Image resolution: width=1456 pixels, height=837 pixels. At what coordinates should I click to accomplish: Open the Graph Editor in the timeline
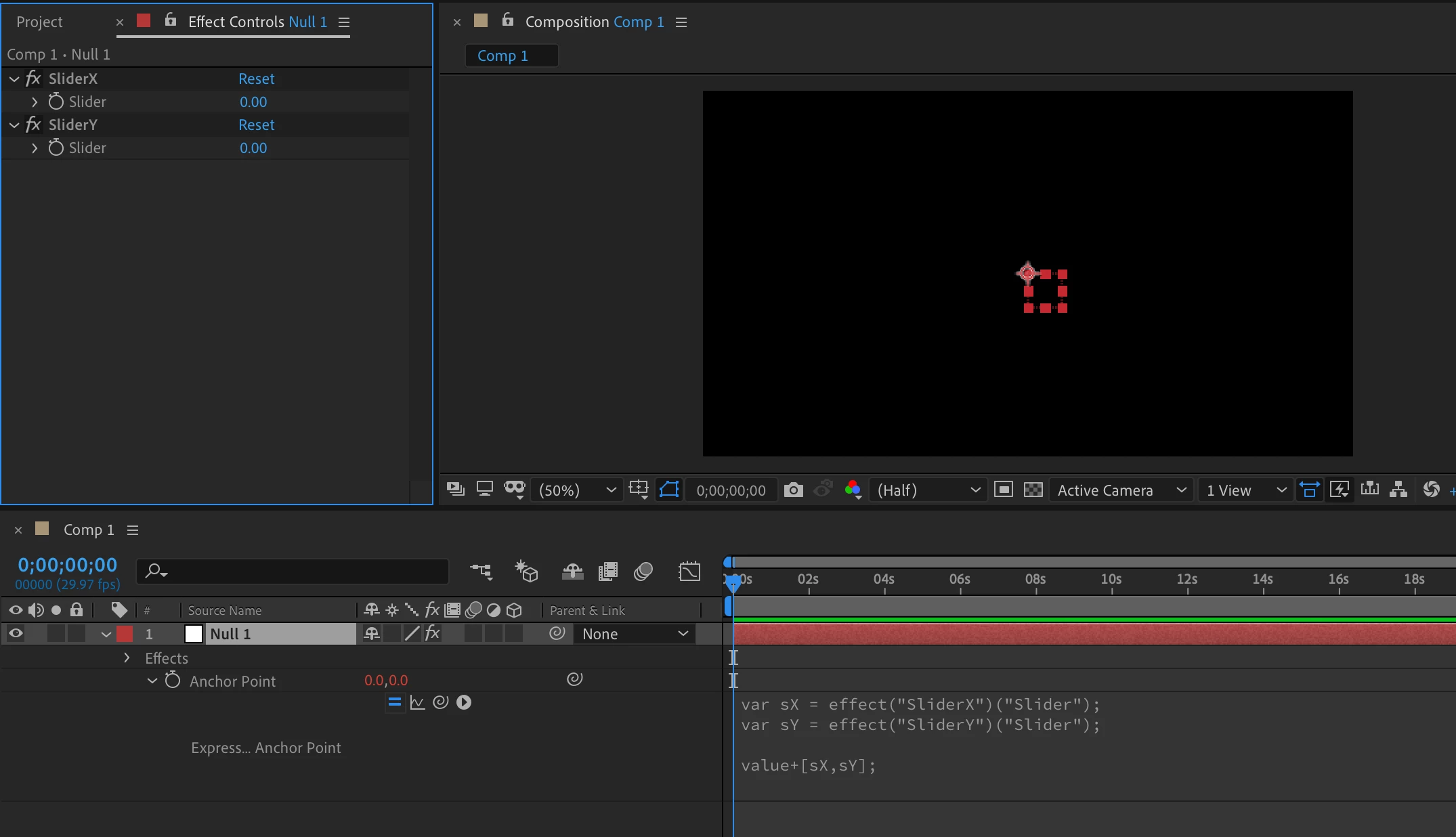pyautogui.click(x=689, y=572)
